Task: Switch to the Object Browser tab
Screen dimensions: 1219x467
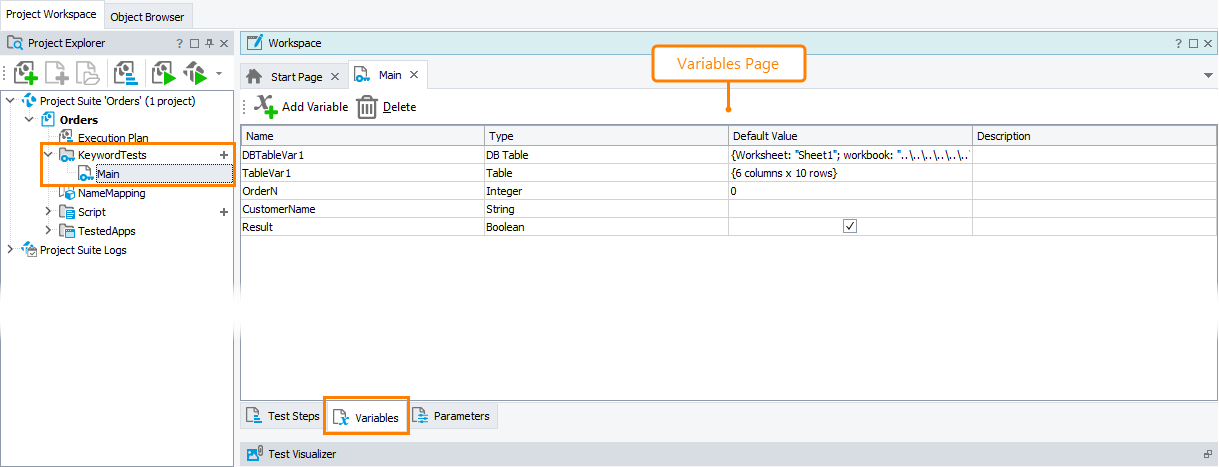Action: coord(147,17)
